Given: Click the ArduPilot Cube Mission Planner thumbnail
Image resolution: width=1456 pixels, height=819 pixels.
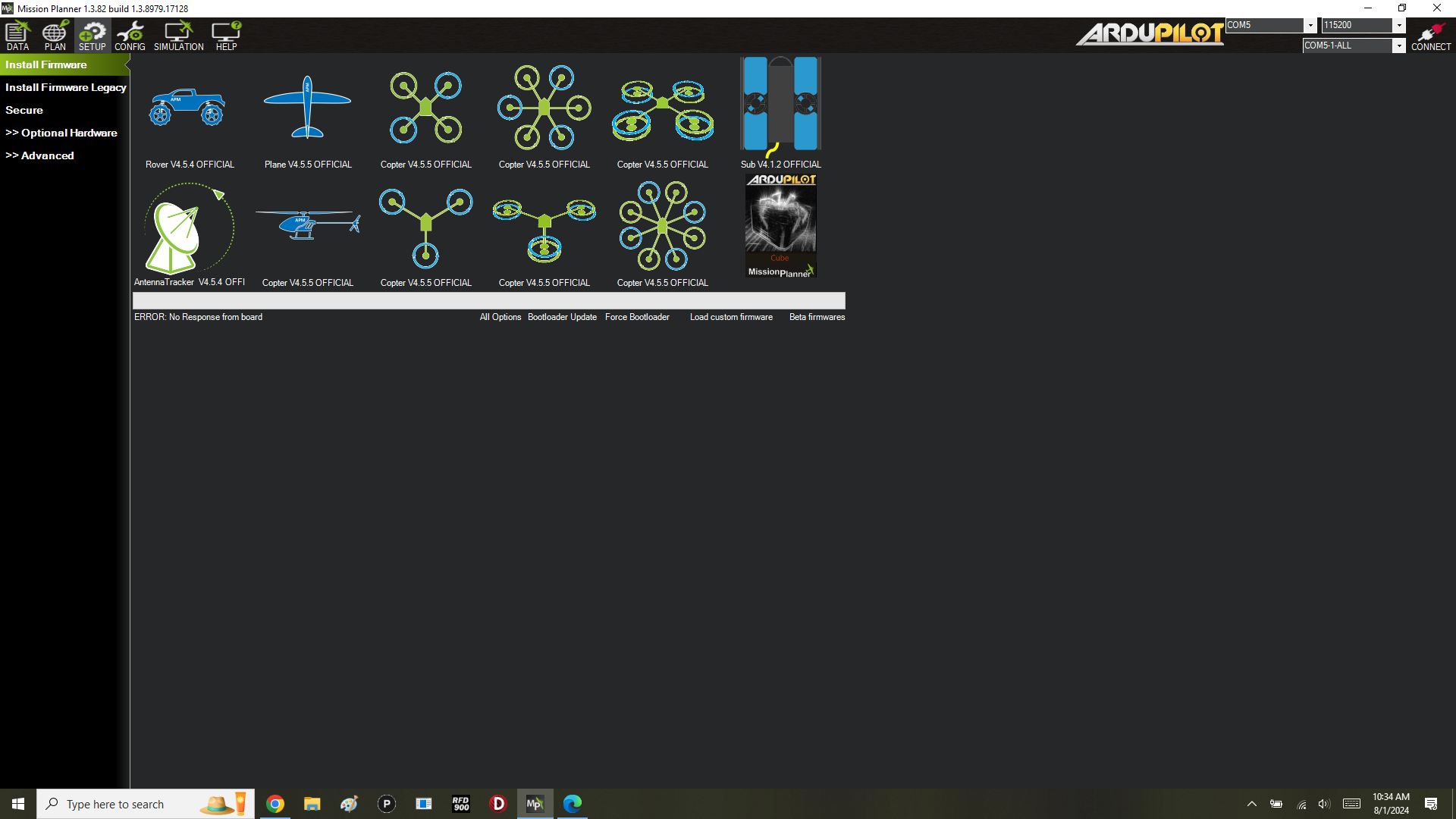Looking at the screenshot, I should (x=781, y=226).
